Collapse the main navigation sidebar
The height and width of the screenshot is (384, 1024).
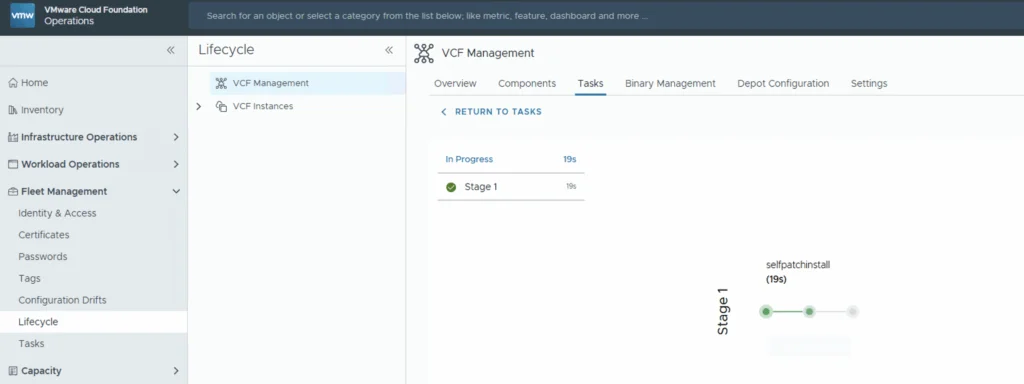(x=170, y=50)
